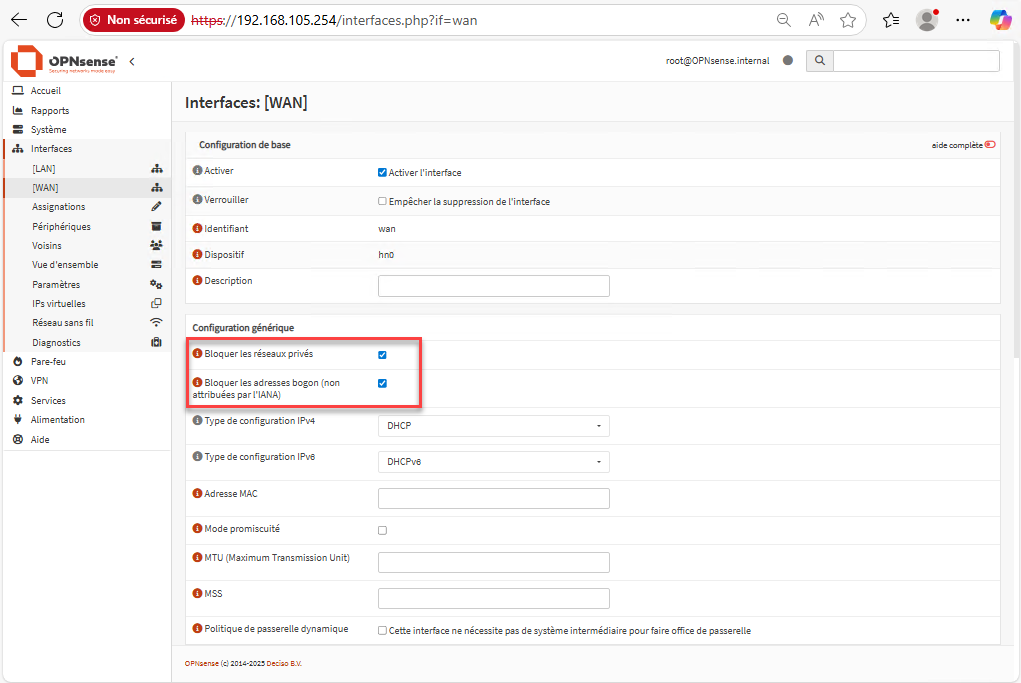
Task: Click the info icon beside Verrouiller
Action: (197, 200)
